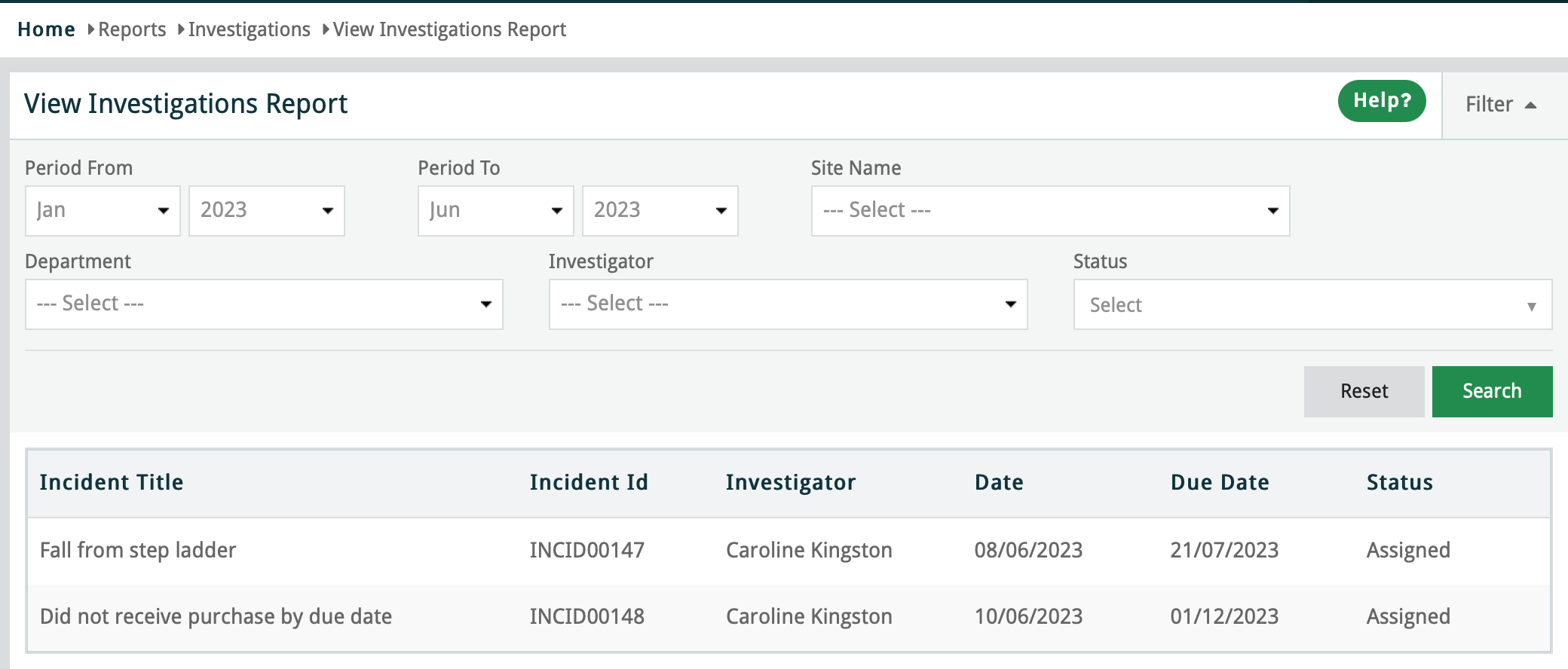The height and width of the screenshot is (669, 1568).
Task: Open the Period To year dropdown
Action: 660,211
